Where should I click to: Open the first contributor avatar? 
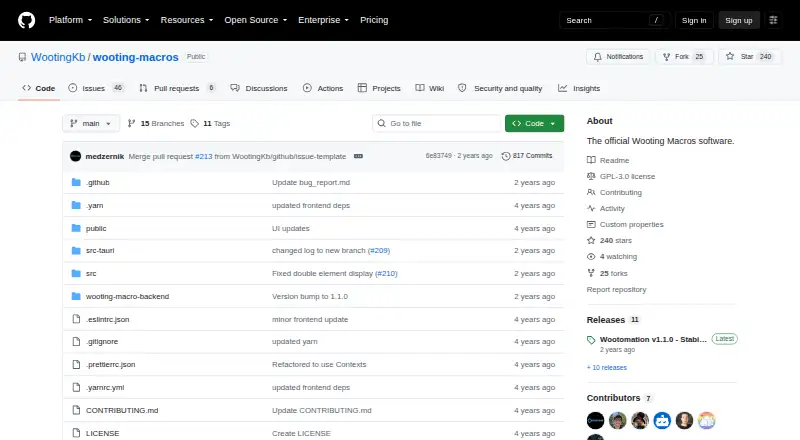pyautogui.click(x=595, y=421)
